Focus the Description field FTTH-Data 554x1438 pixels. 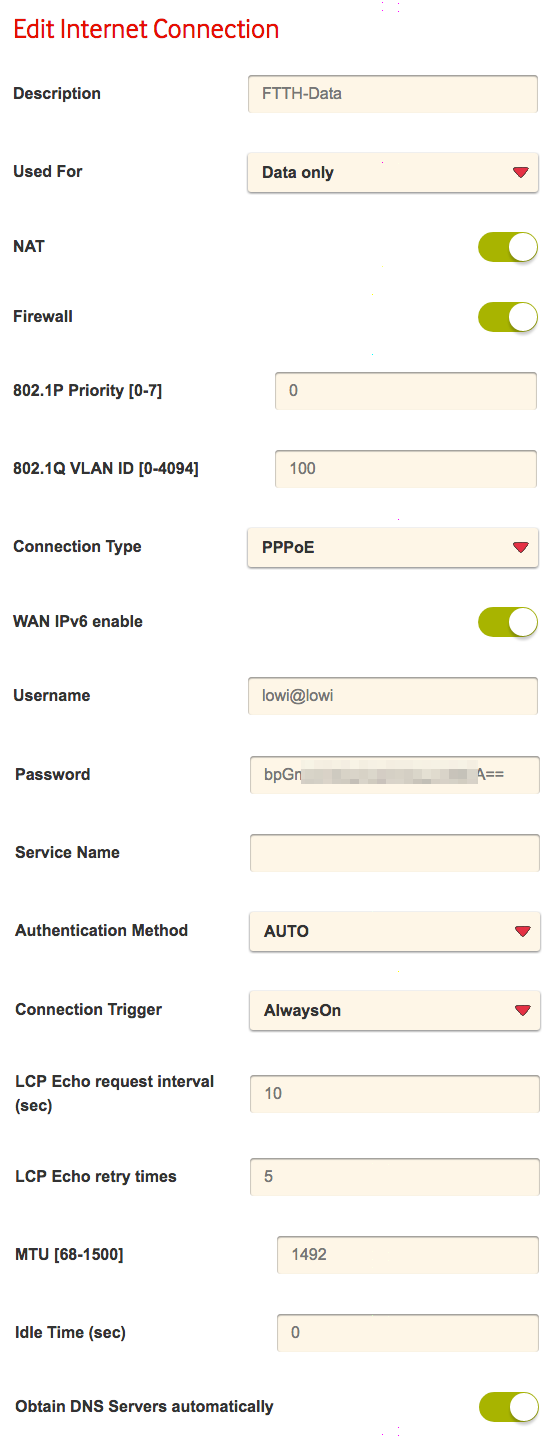pos(393,94)
